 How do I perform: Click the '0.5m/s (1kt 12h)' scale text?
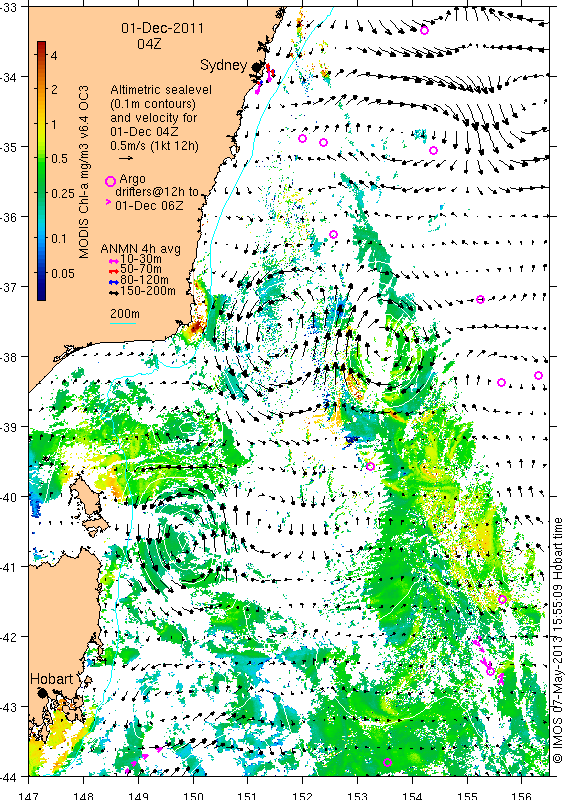click(x=155, y=146)
